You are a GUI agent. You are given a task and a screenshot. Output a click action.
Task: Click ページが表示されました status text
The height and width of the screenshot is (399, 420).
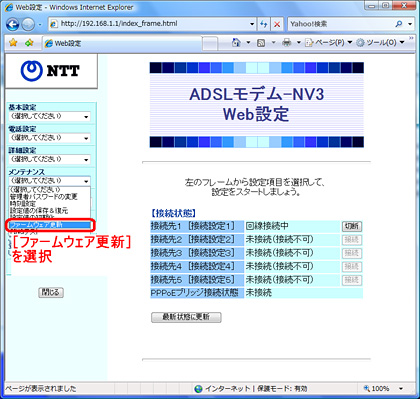click(x=40, y=389)
